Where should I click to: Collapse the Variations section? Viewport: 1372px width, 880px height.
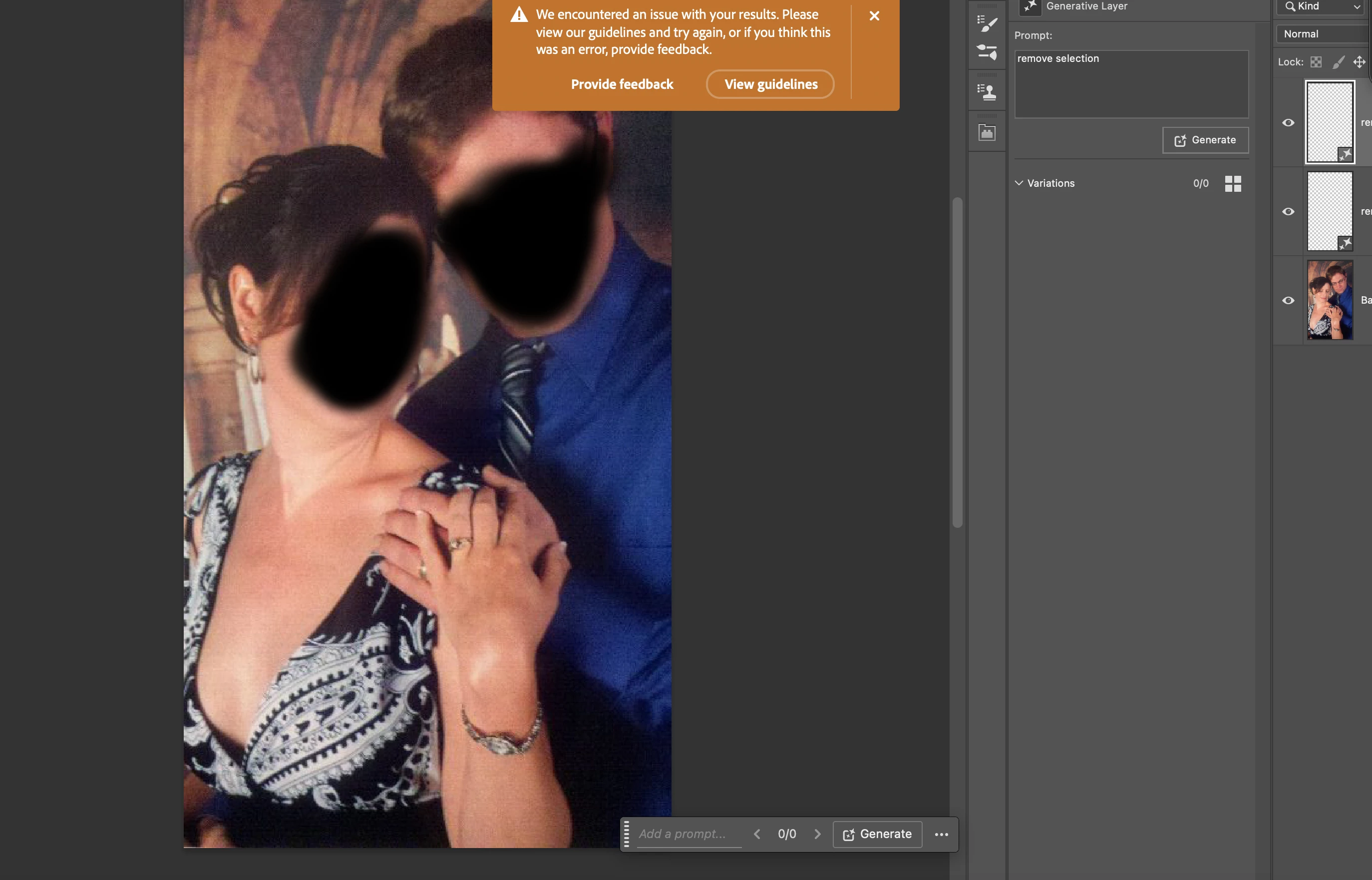(1019, 183)
